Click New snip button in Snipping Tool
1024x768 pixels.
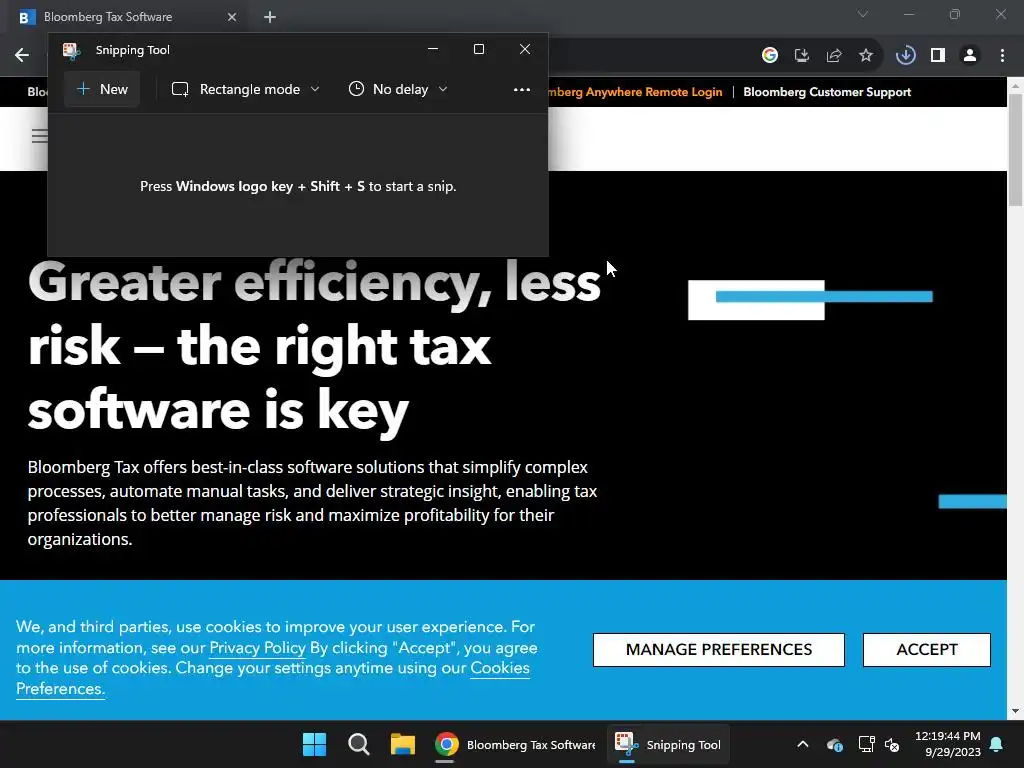point(102,89)
